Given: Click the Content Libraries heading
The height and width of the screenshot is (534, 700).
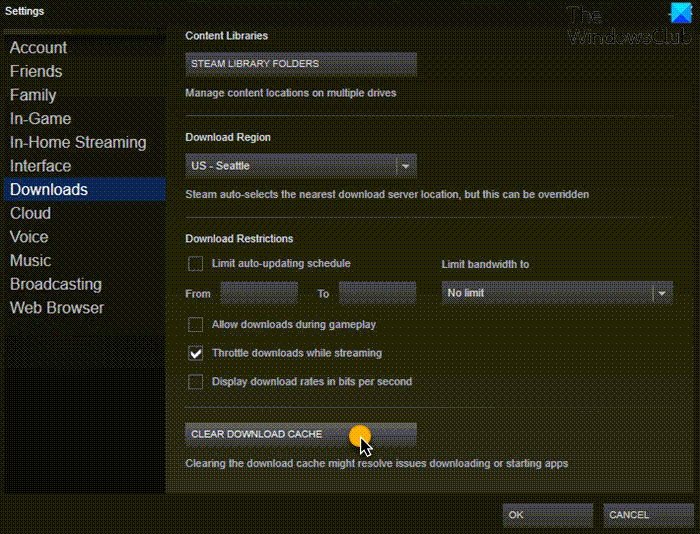Looking at the screenshot, I should pos(226,36).
